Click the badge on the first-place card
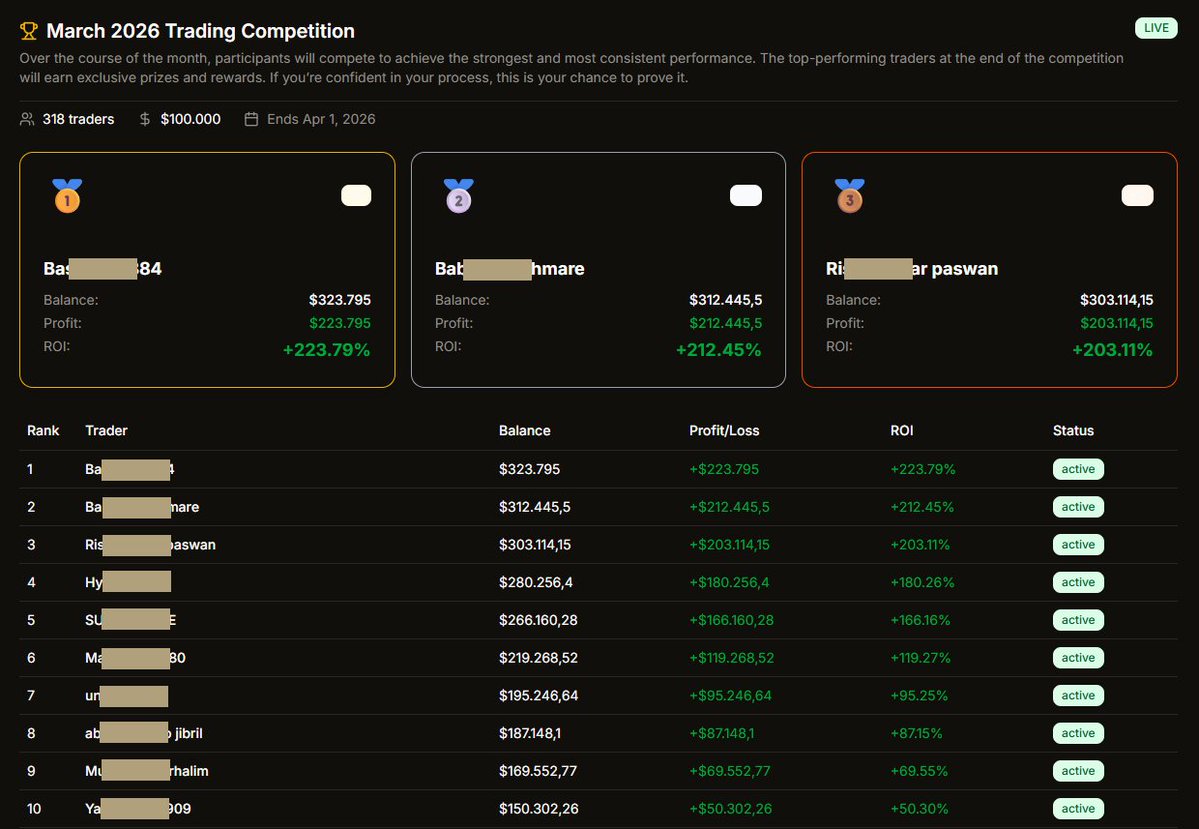This screenshot has width=1199, height=829. pos(356,195)
